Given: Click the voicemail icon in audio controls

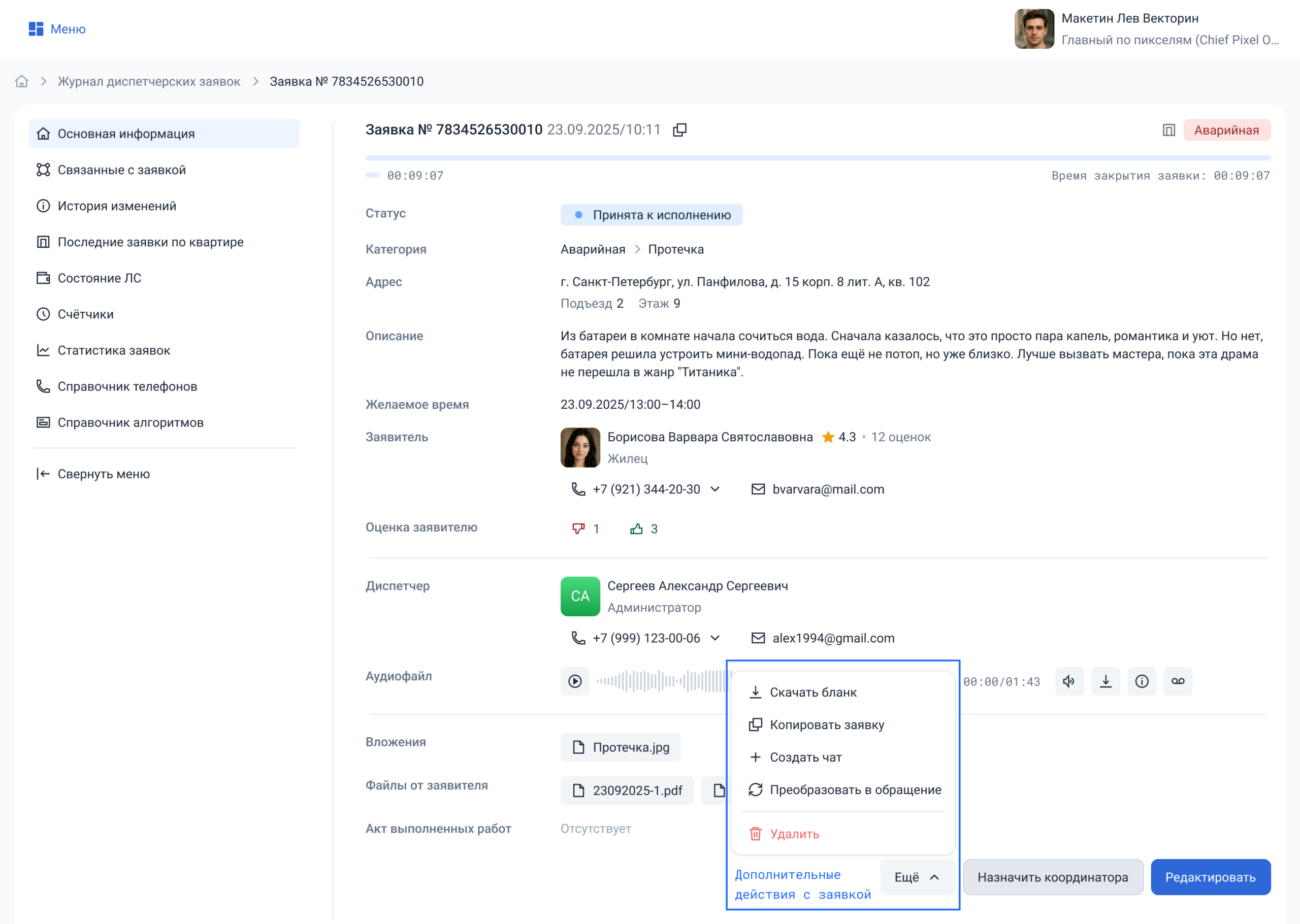Looking at the screenshot, I should (1178, 681).
